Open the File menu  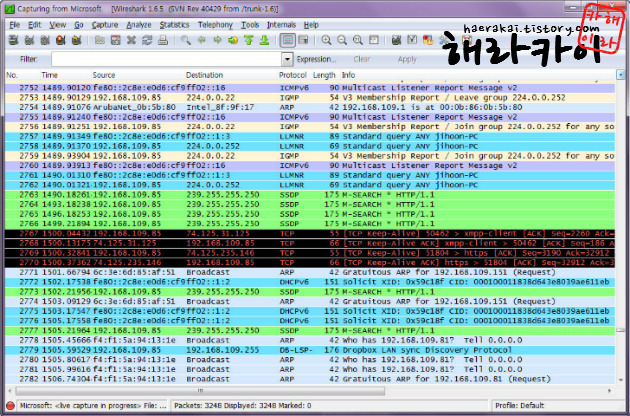pyautogui.click(x=14, y=25)
